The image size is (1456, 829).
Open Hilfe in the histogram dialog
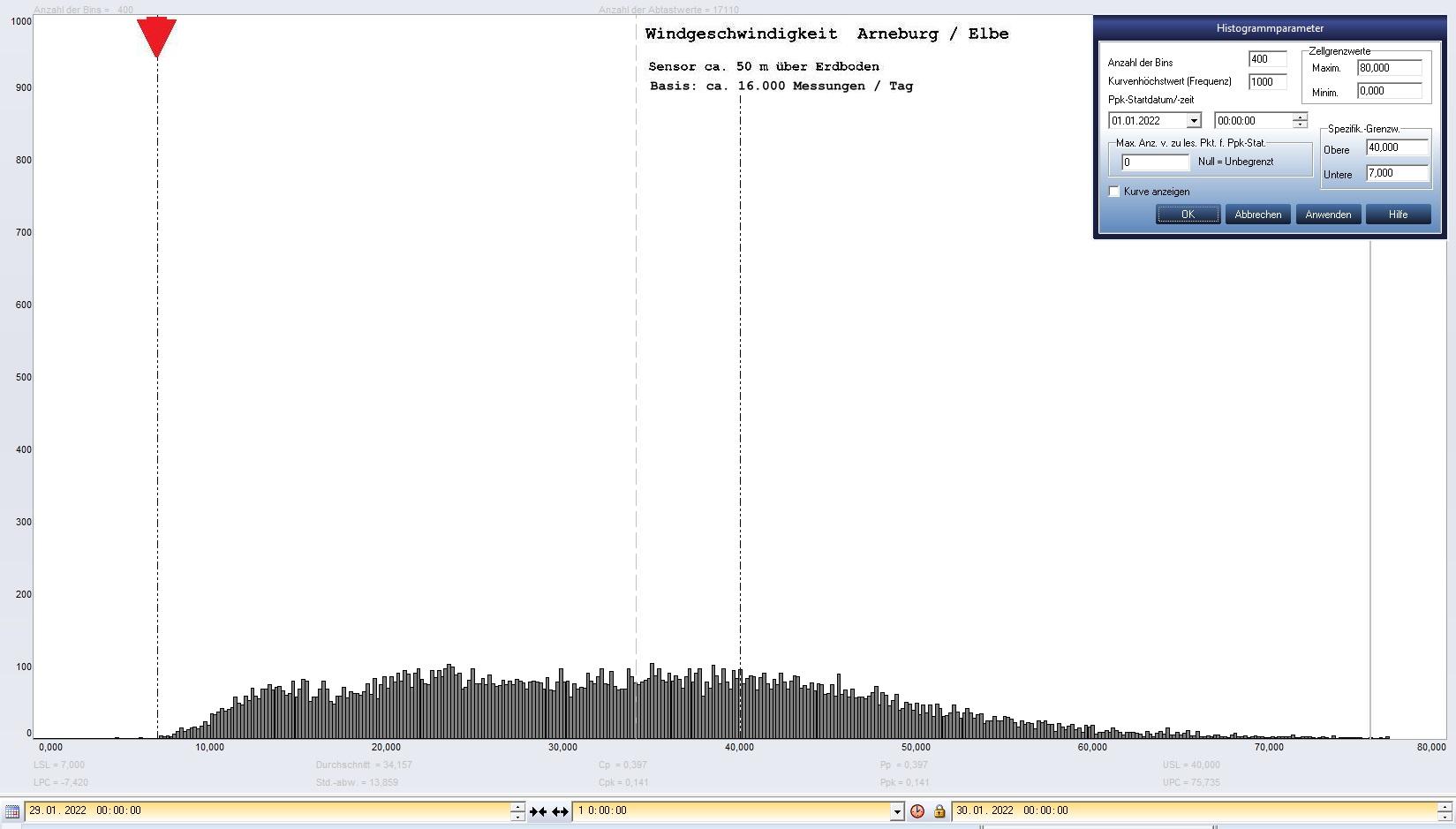tap(1398, 215)
